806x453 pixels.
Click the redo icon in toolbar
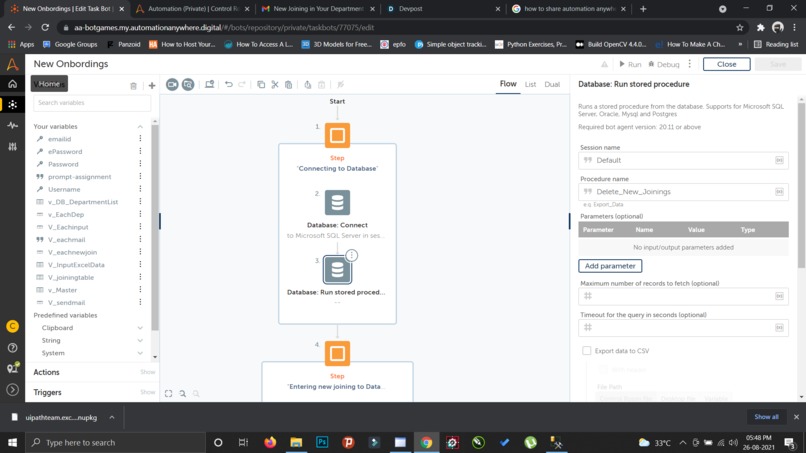[x=242, y=84]
